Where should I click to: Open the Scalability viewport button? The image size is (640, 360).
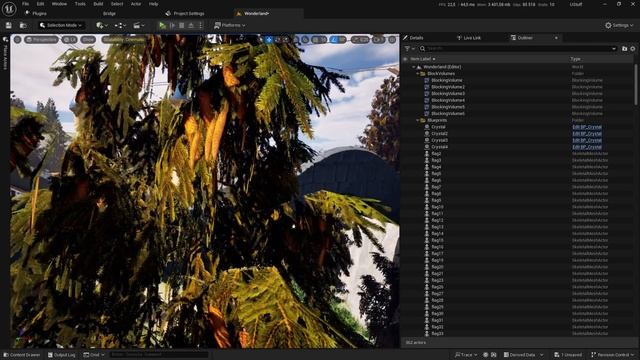[124, 40]
